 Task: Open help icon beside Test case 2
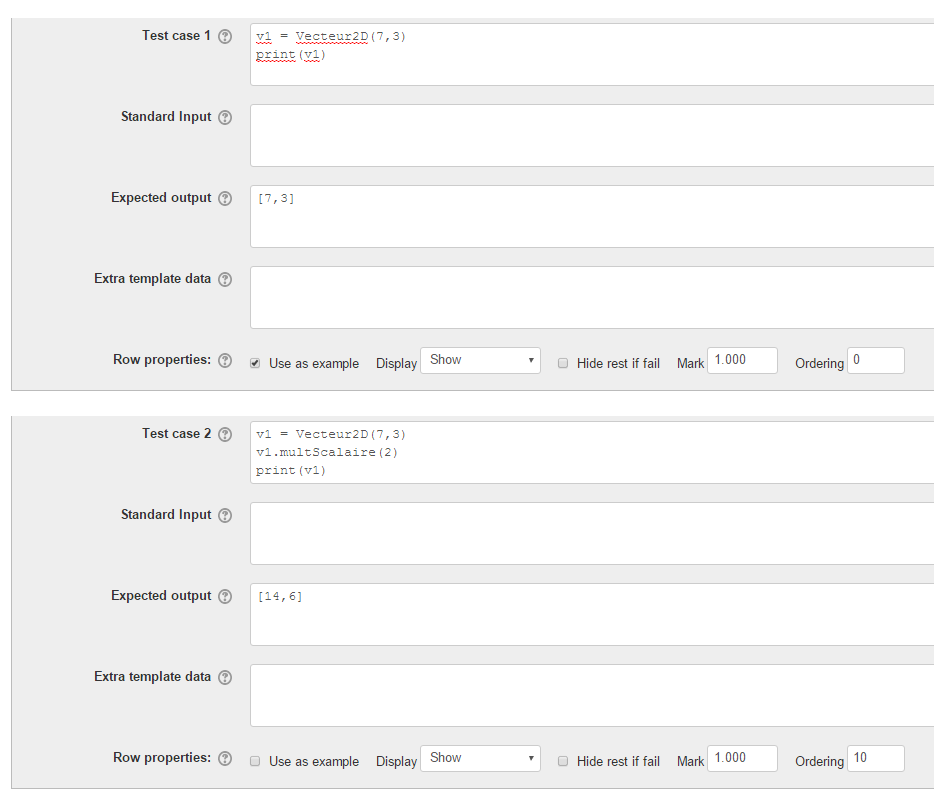tap(225, 434)
